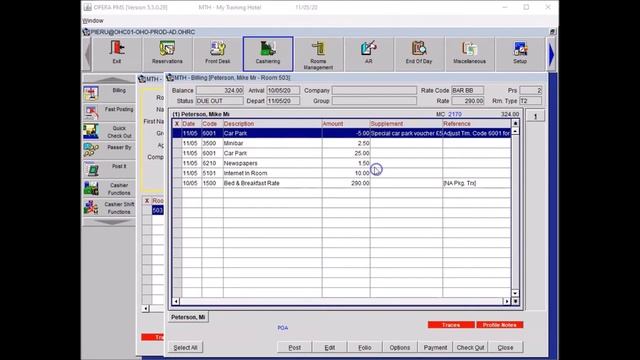Click the Exit toolbar icon
Viewport: 640px width, 360px height.
[x=117, y=54]
